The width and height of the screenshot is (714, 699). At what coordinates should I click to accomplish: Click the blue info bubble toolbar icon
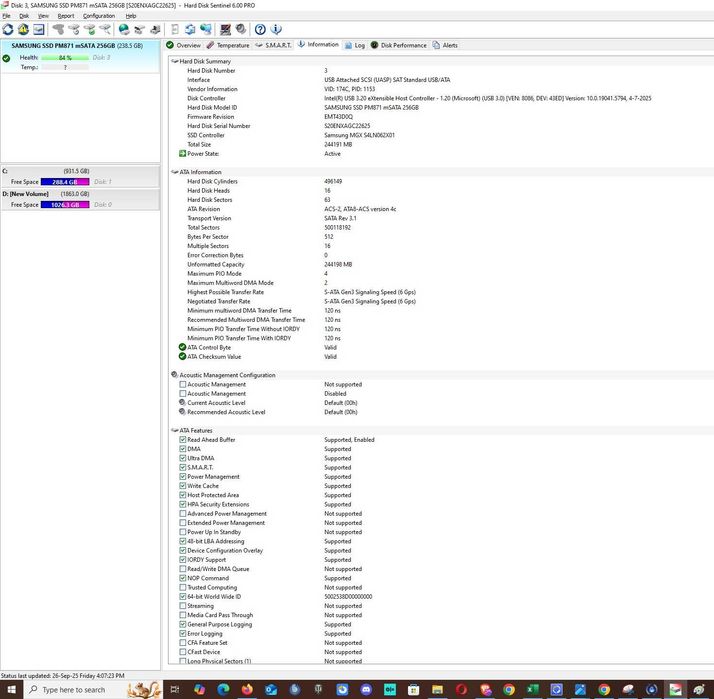(275, 30)
